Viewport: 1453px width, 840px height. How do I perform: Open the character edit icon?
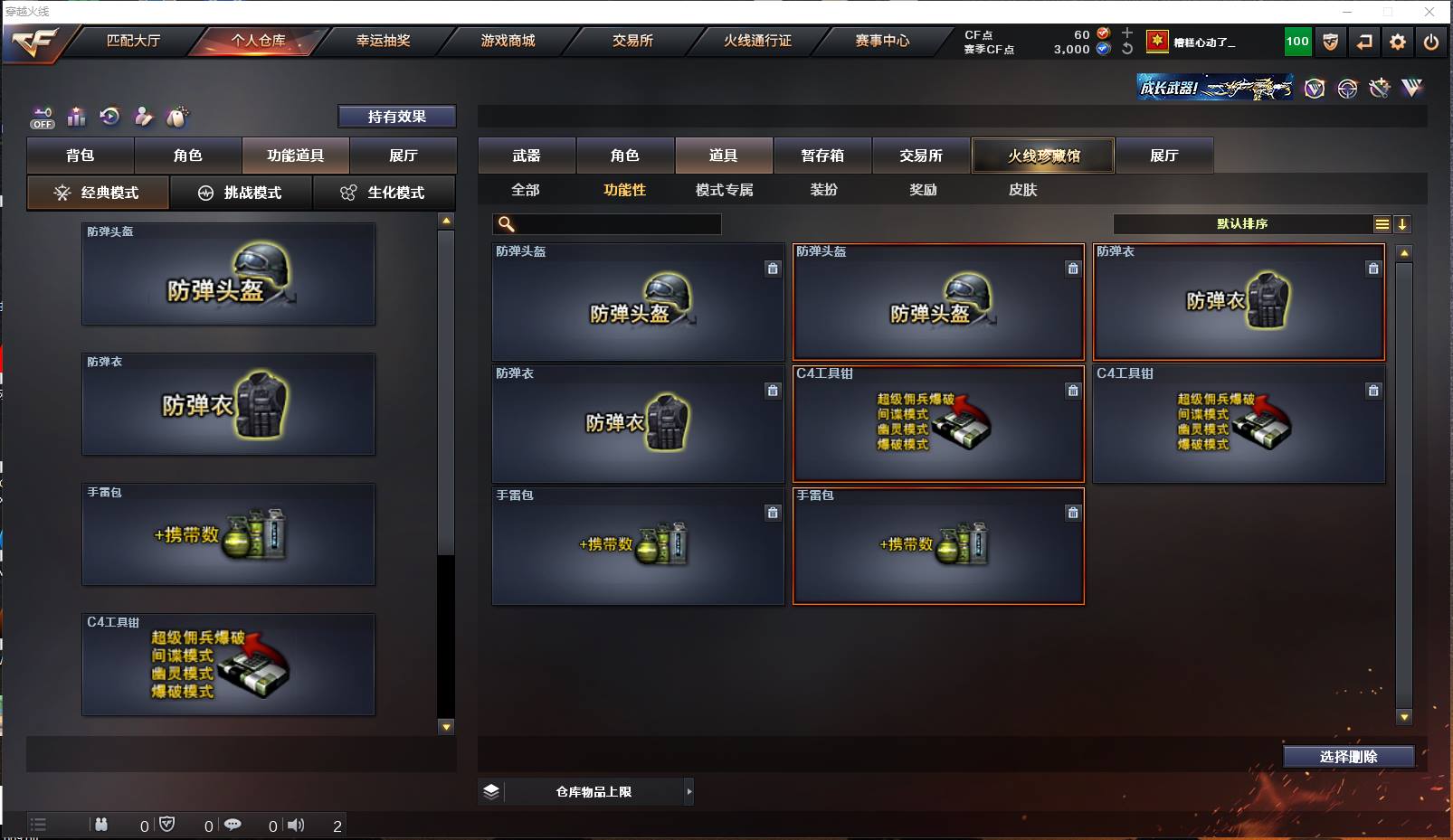pos(143,117)
